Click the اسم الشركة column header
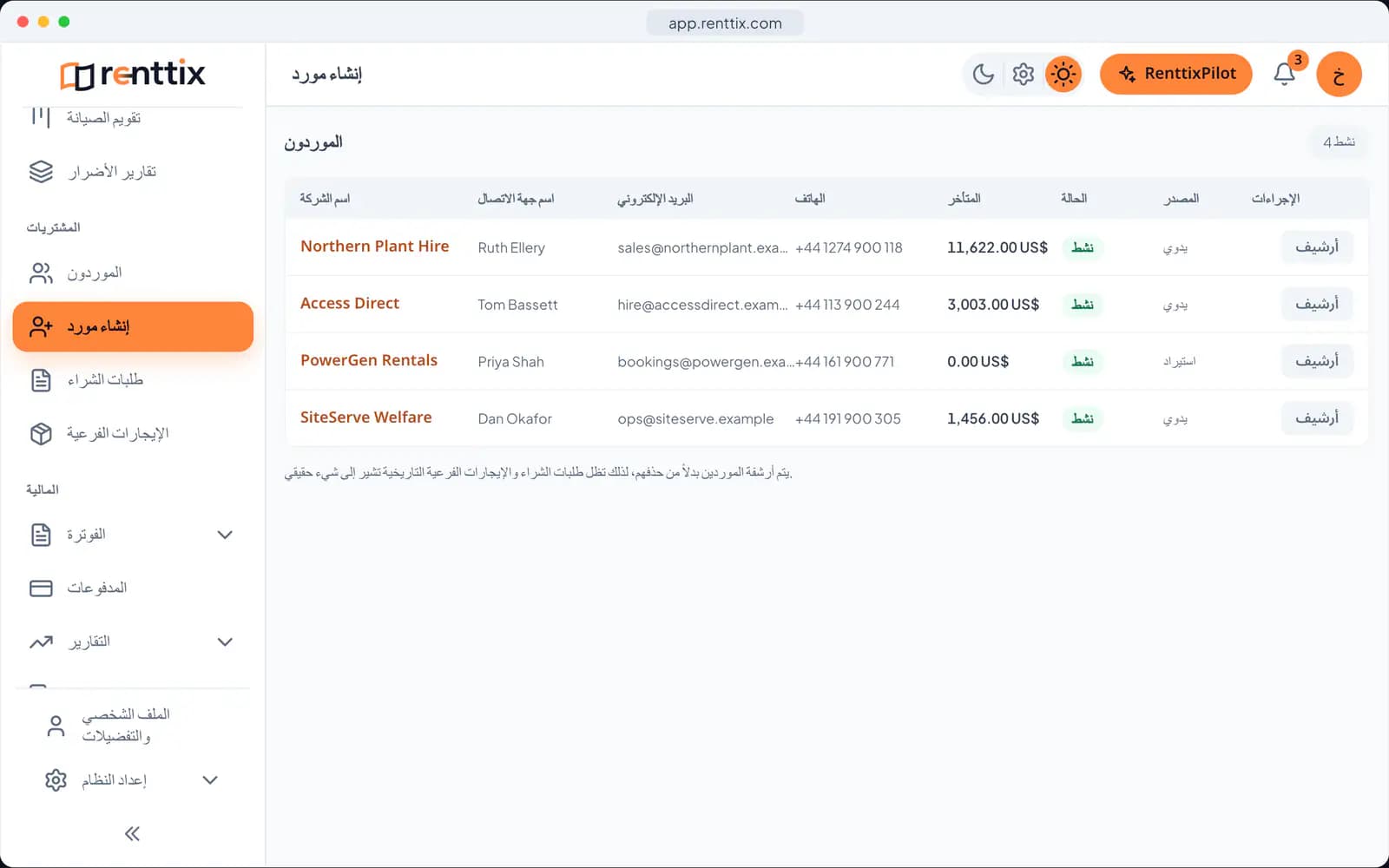 coord(325,199)
